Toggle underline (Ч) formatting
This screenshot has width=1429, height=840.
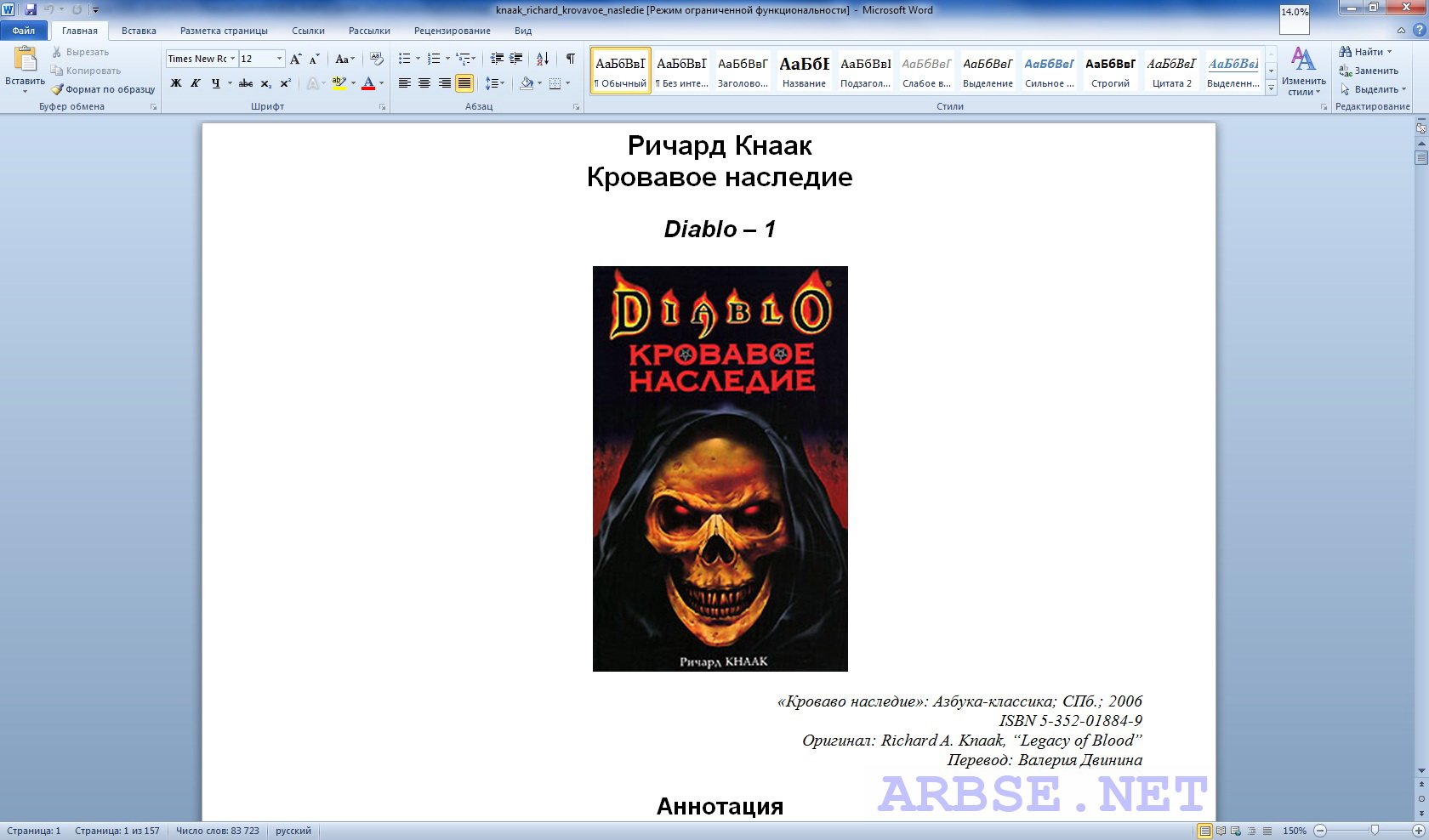[x=215, y=83]
